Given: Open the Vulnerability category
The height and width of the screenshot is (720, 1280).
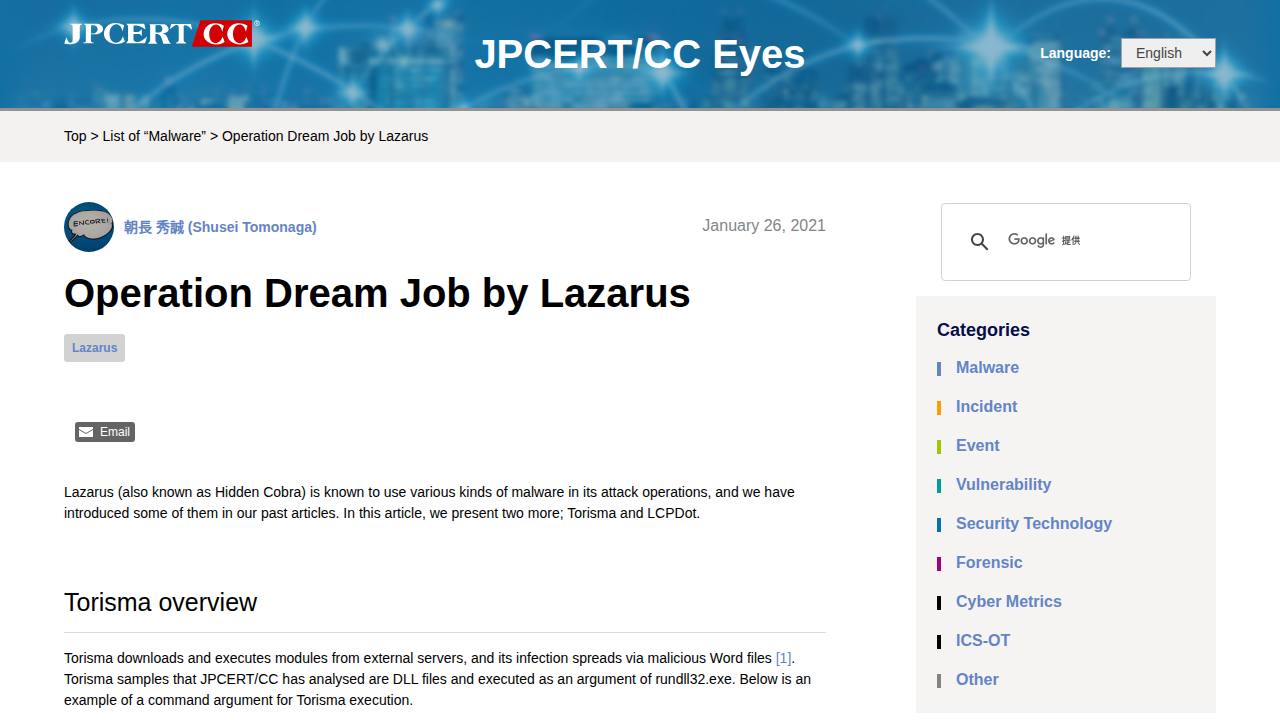Looking at the screenshot, I should (1003, 485).
